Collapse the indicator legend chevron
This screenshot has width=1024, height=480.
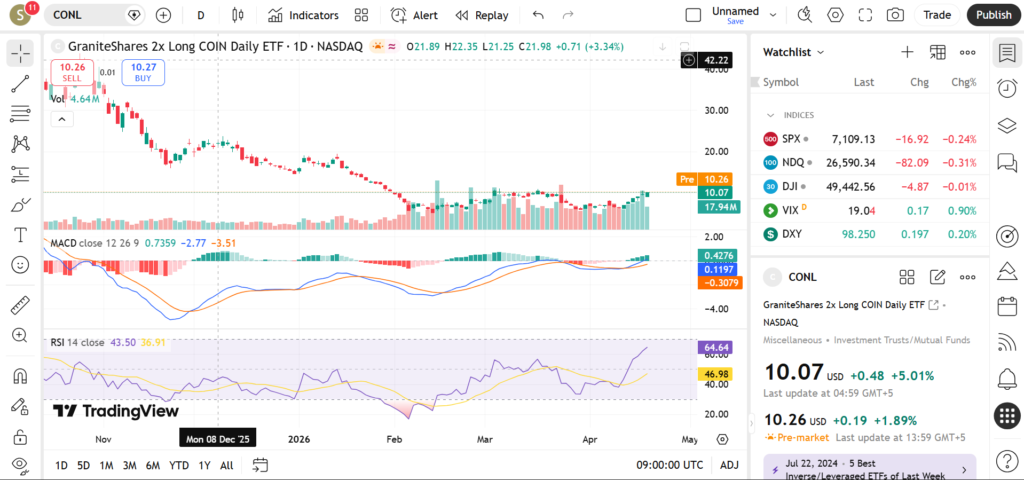[62, 119]
